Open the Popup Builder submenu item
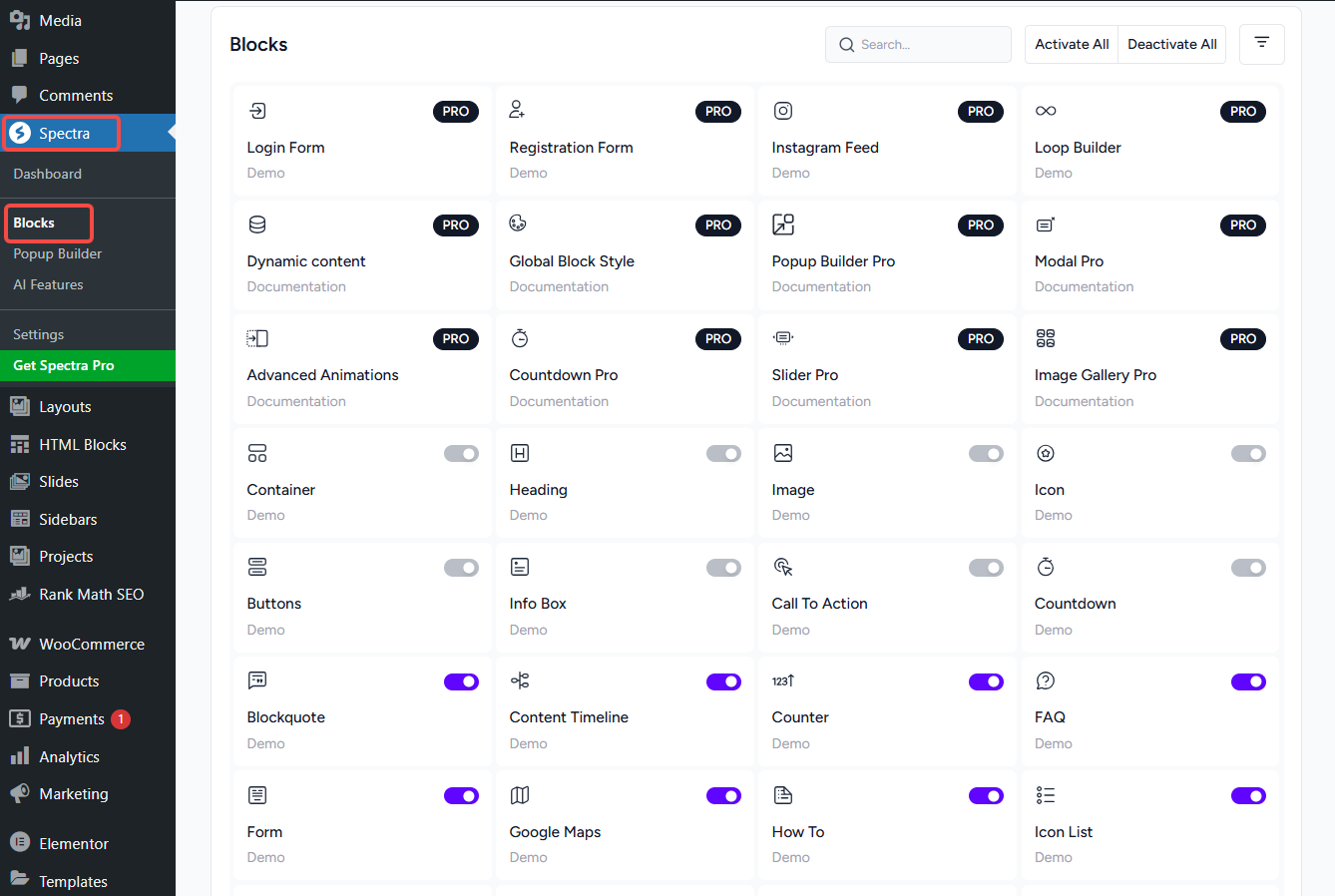The height and width of the screenshot is (896, 1335). (58, 253)
